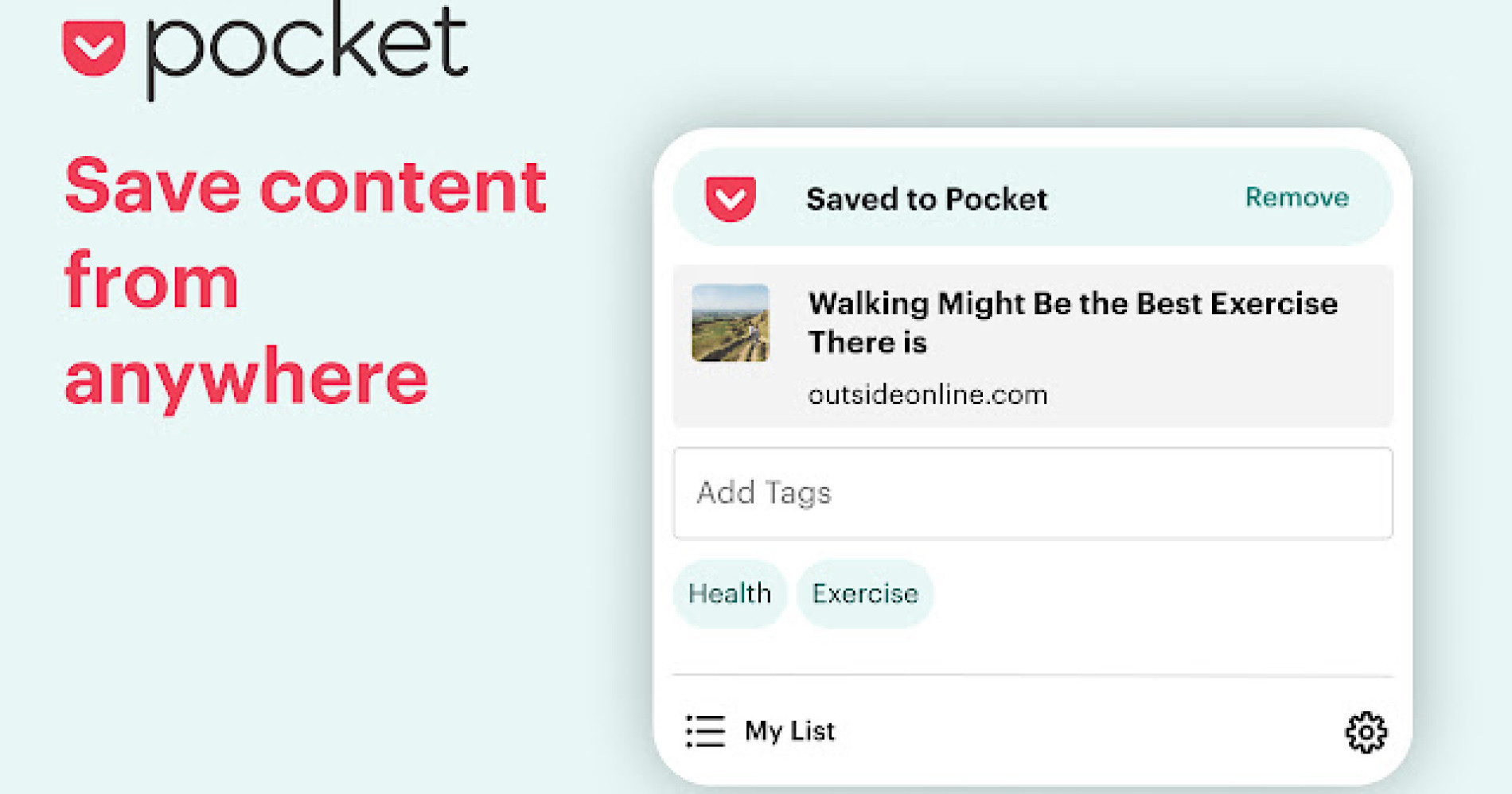Open the walking article thumbnail

[x=731, y=323]
